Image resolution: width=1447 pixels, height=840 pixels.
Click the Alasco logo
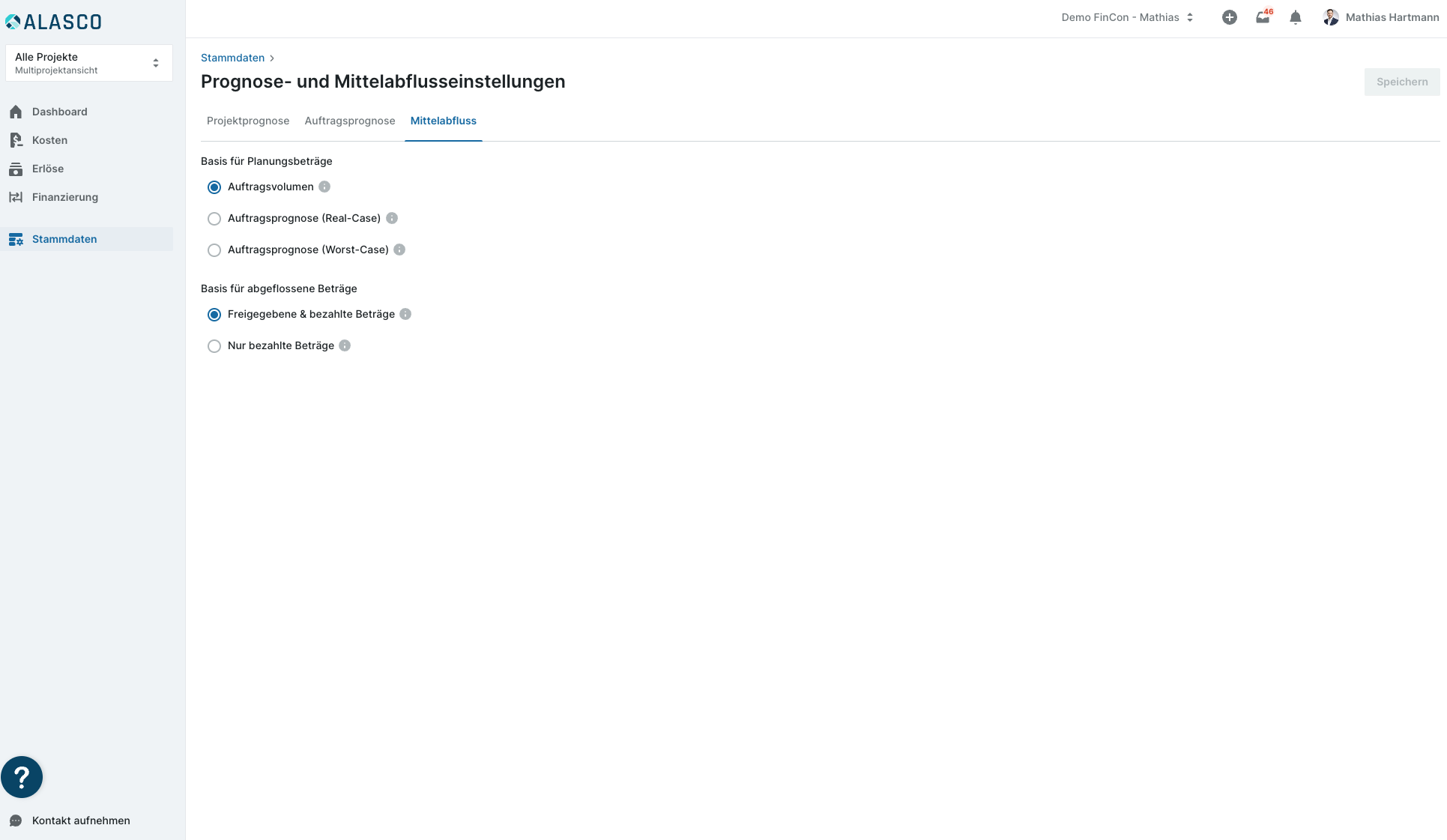[x=53, y=22]
